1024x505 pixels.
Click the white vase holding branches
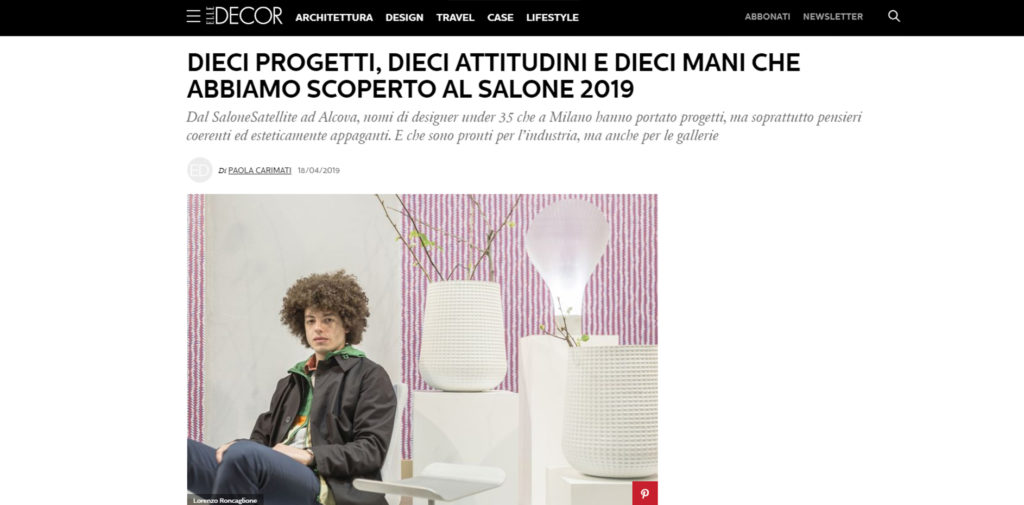pos(463,335)
